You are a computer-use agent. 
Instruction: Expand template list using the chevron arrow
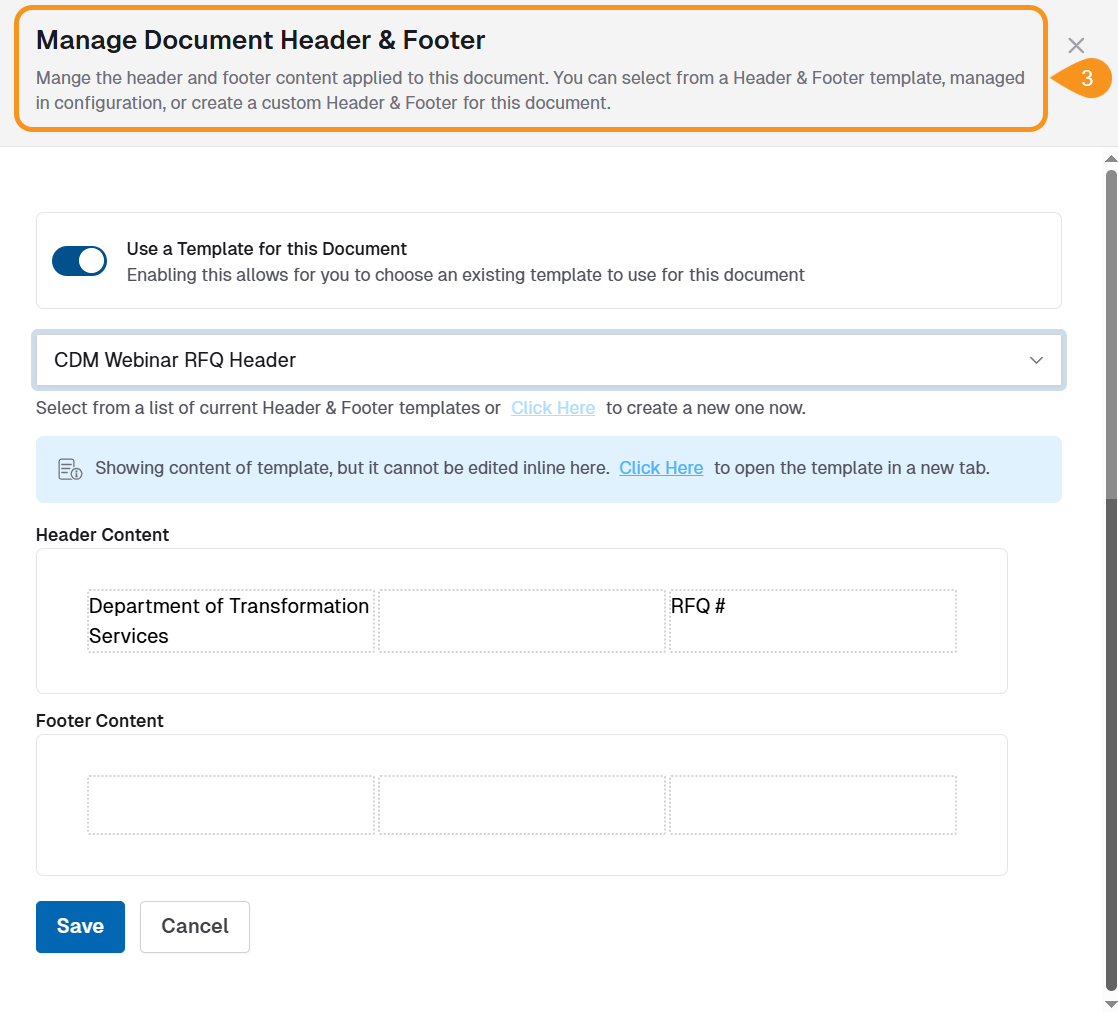[1036, 360]
